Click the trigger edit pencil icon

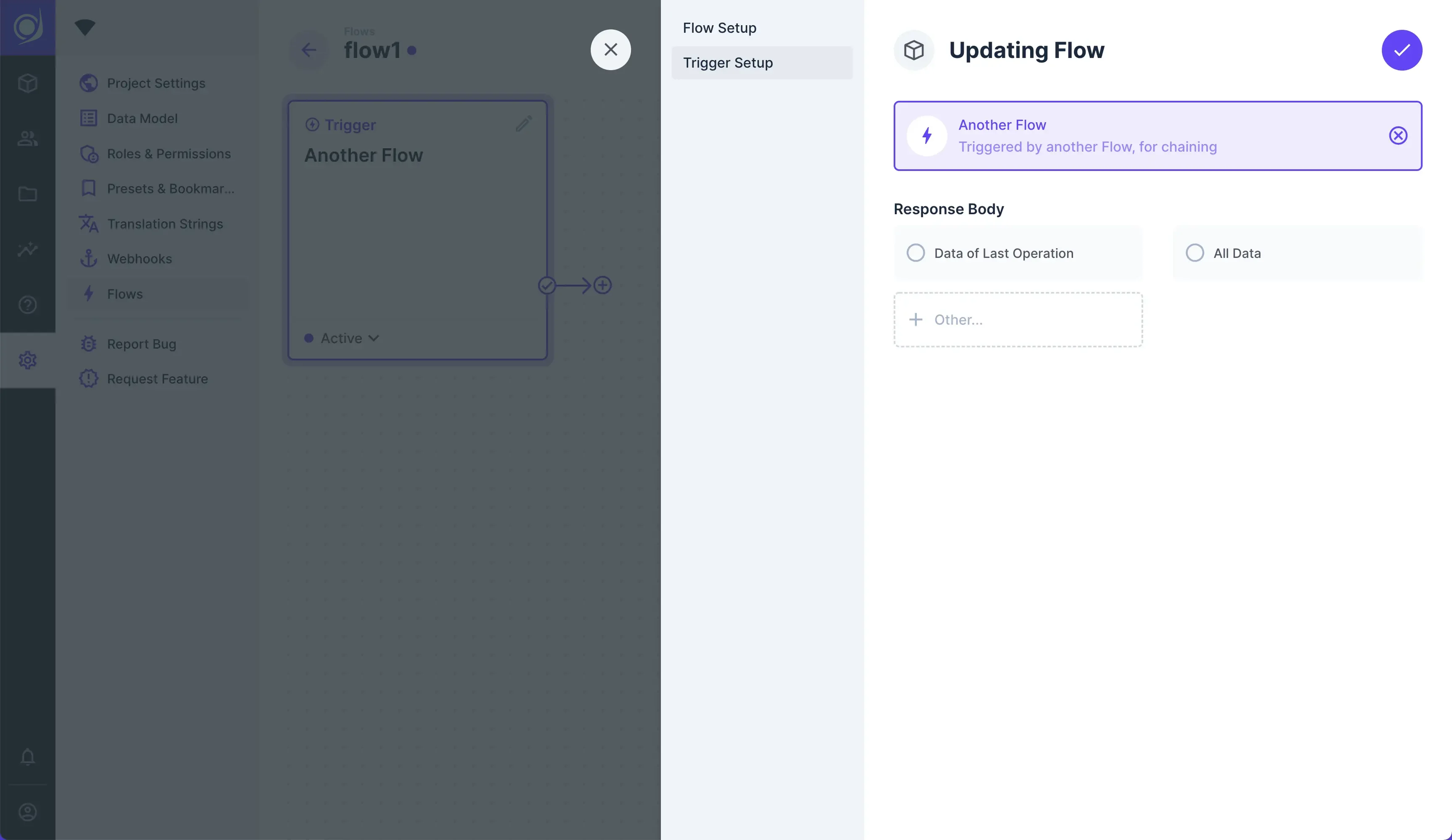click(523, 124)
